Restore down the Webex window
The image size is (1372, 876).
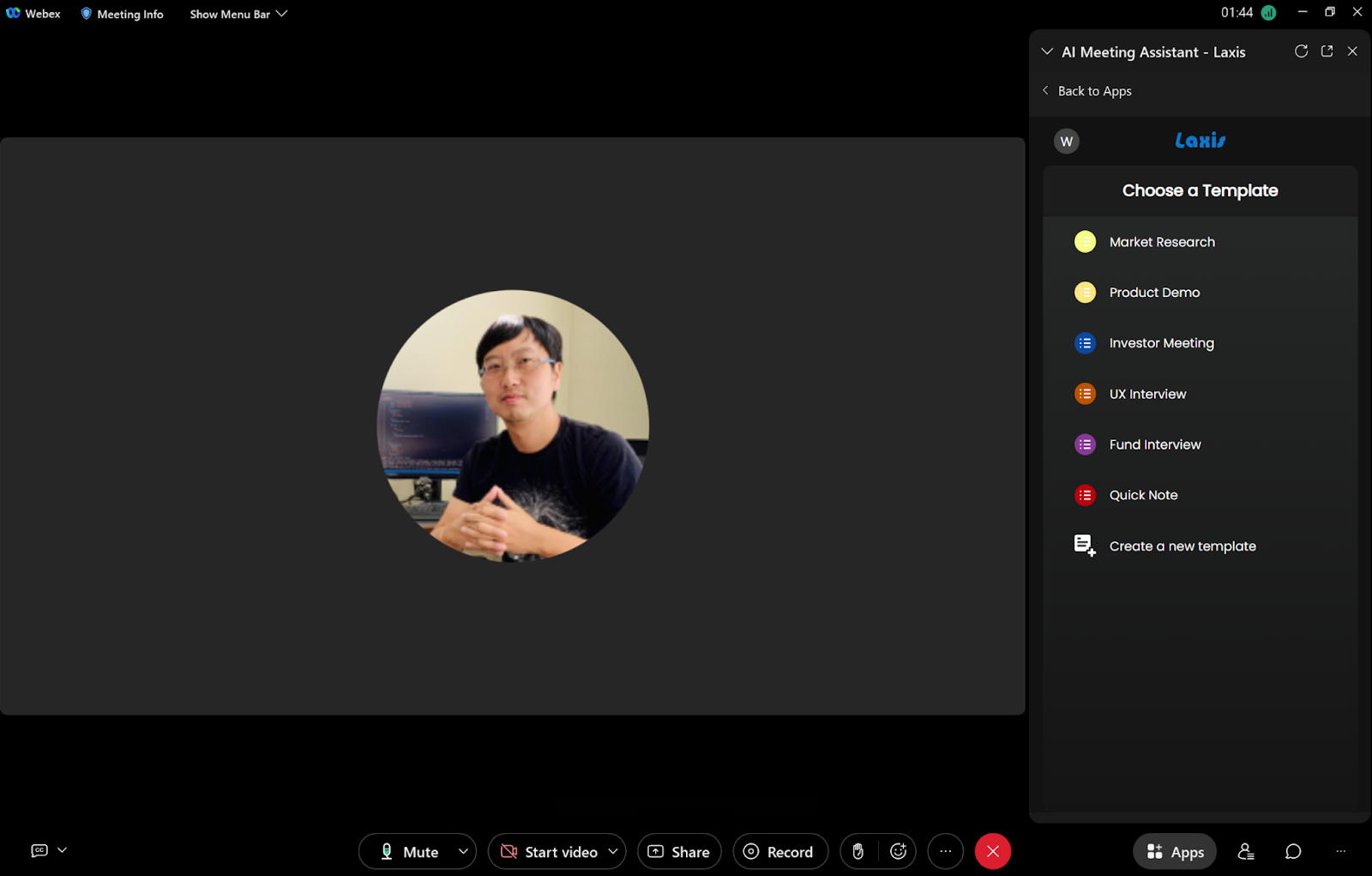coord(1330,12)
